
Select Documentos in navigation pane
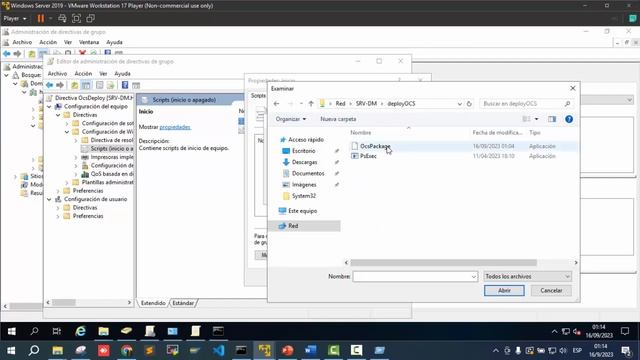(x=308, y=173)
